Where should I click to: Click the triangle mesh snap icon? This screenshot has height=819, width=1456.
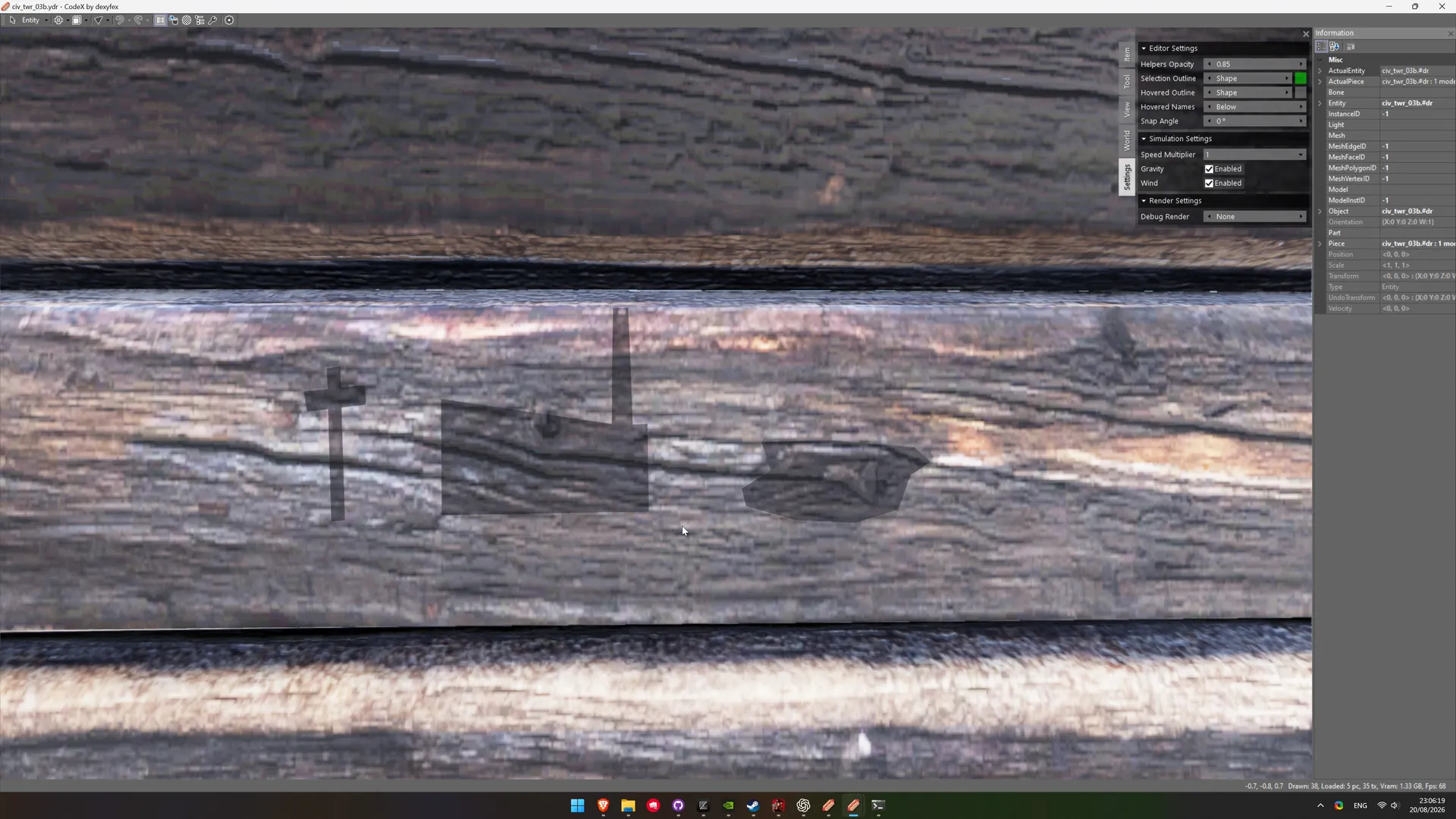coord(98,20)
